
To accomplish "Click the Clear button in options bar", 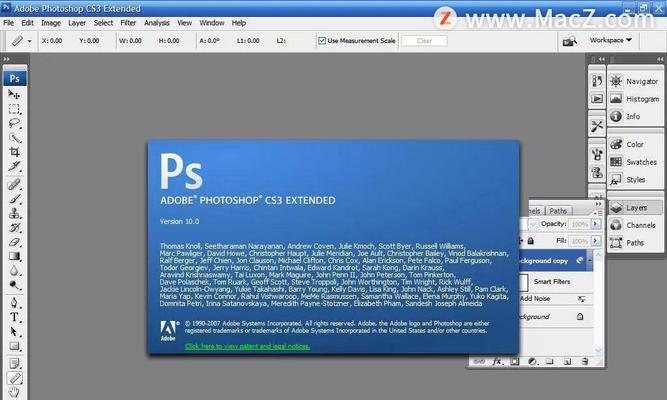I will pos(424,41).
